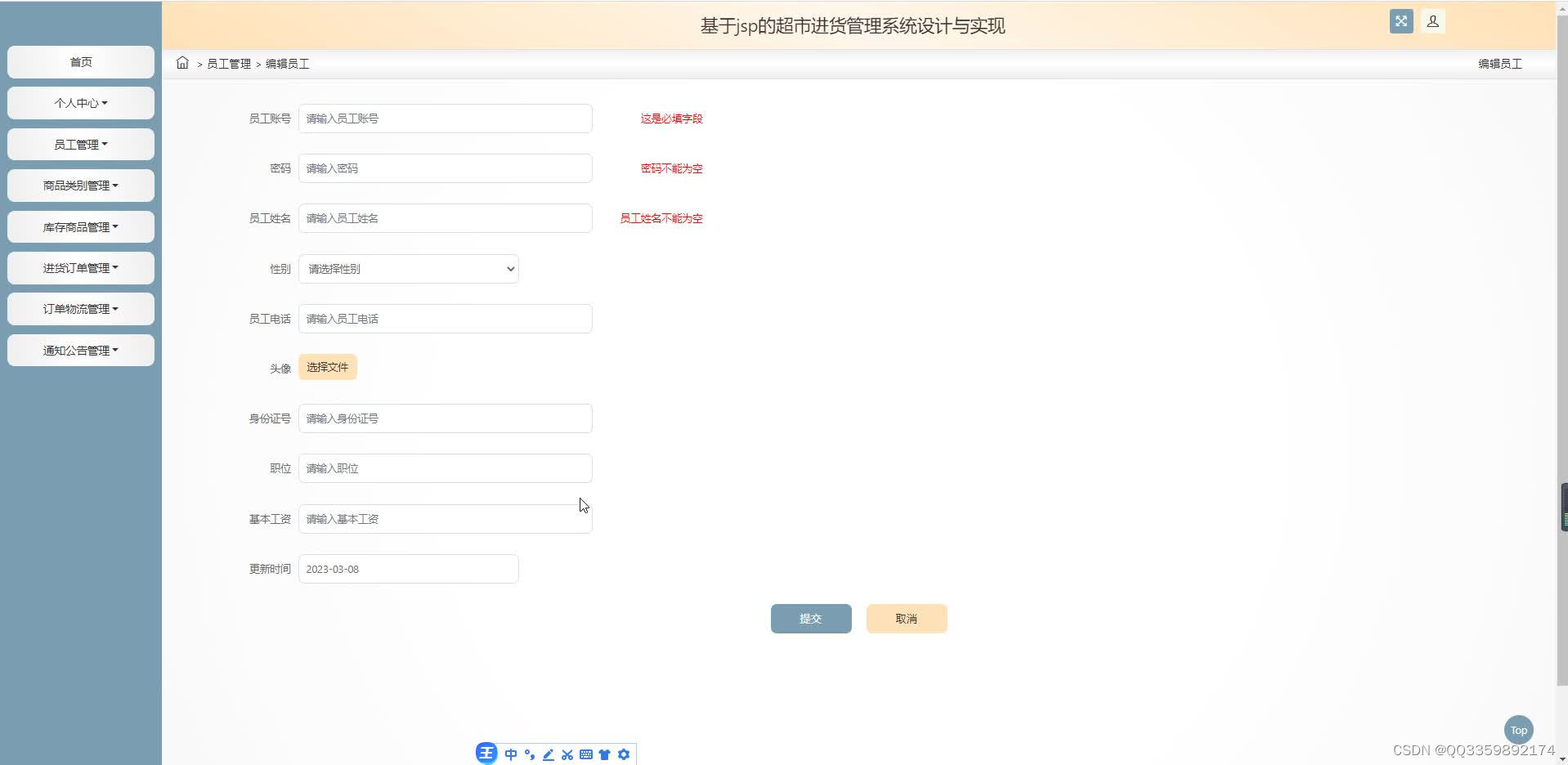Click the IME logo icon in input toolbar
Viewport: 1568px width, 765px height.
tap(486, 754)
